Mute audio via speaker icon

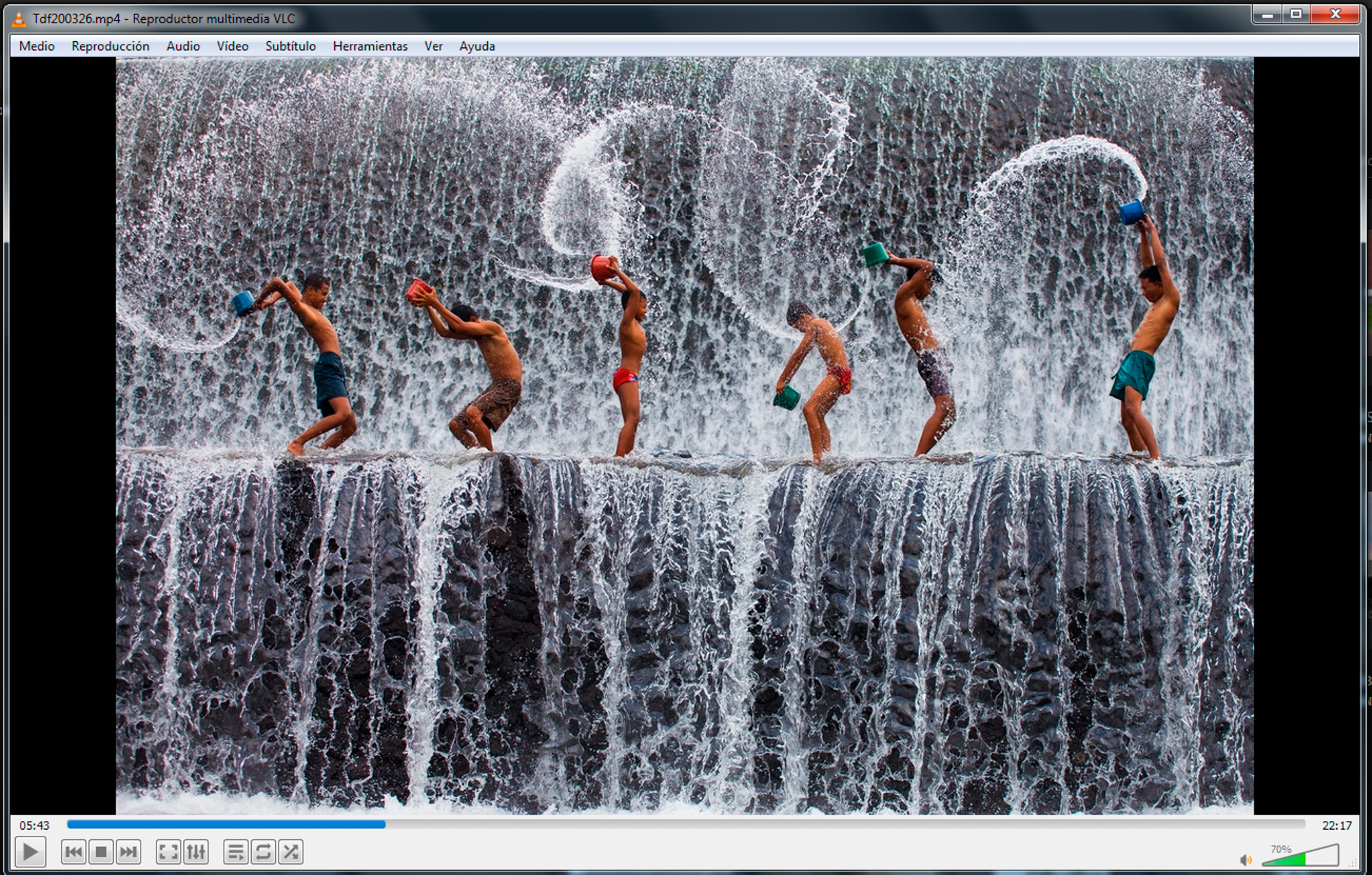tap(1246, 860)
